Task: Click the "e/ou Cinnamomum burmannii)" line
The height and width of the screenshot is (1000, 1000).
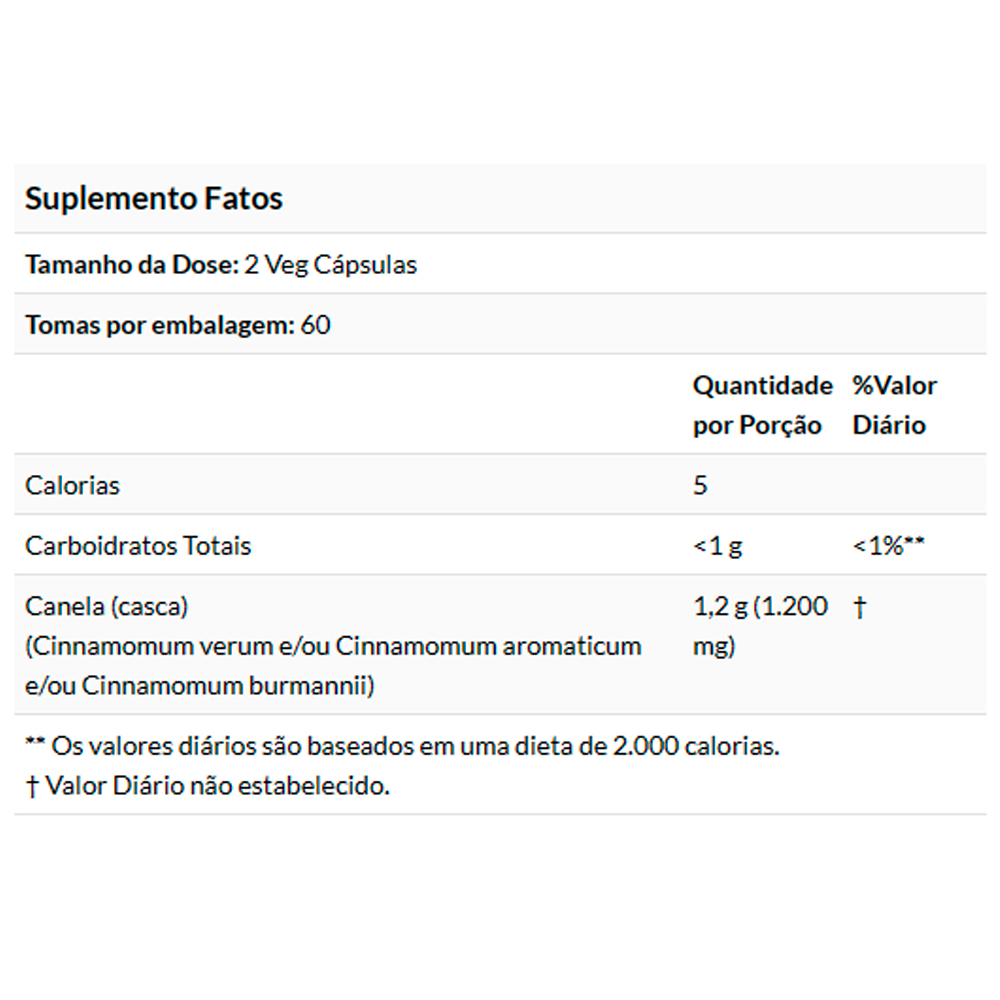Action: [199, 686]
